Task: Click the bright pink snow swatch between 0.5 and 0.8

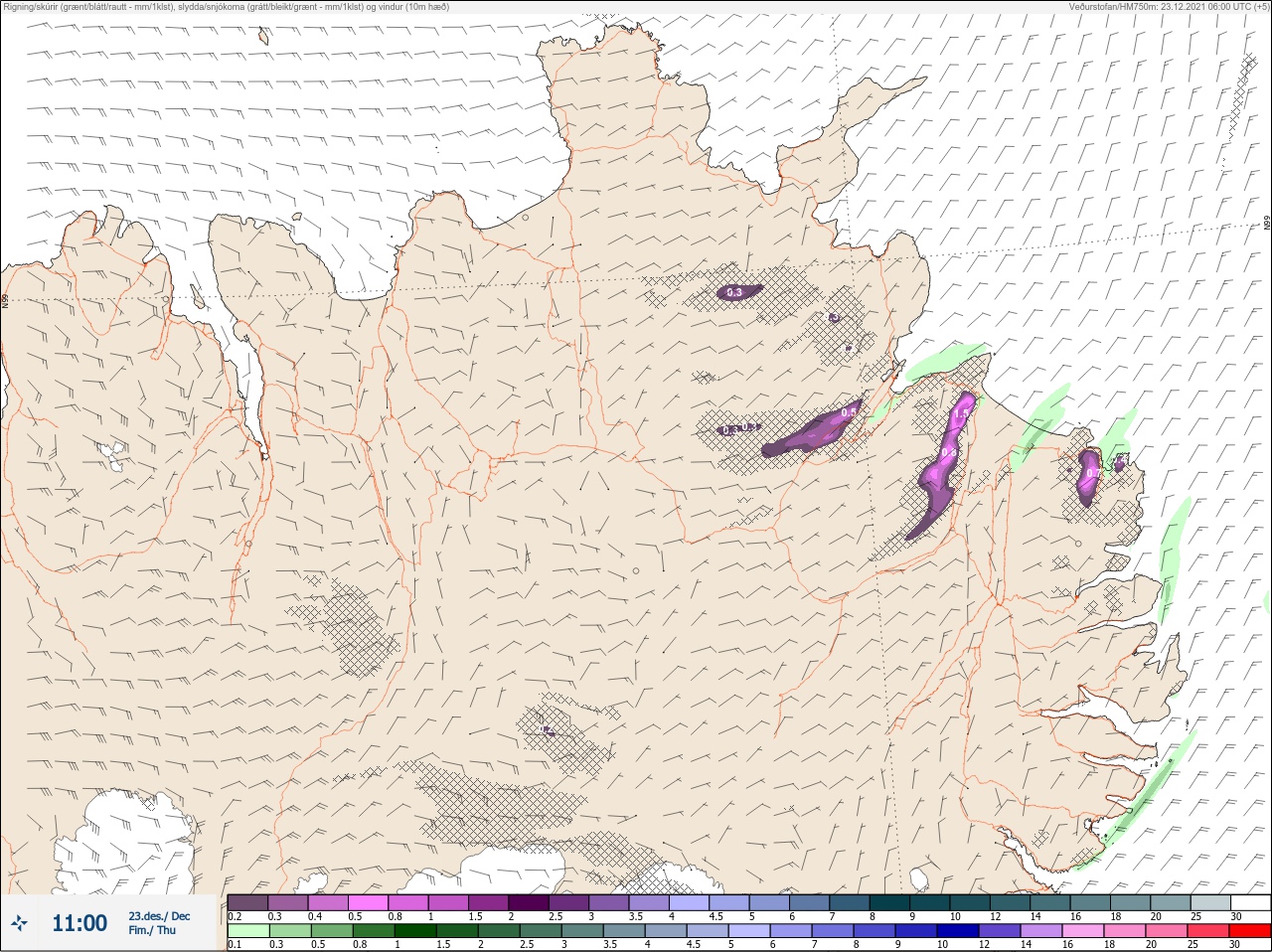Action: coord(369,902)
